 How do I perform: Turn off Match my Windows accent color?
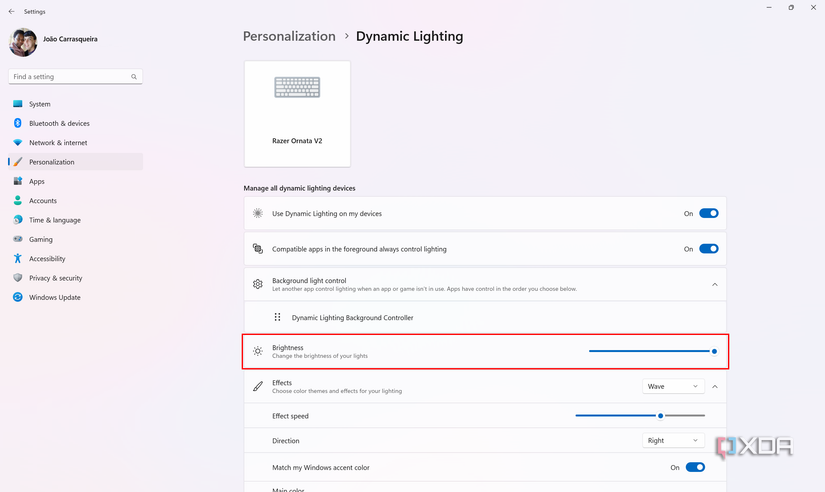point(694,467)
